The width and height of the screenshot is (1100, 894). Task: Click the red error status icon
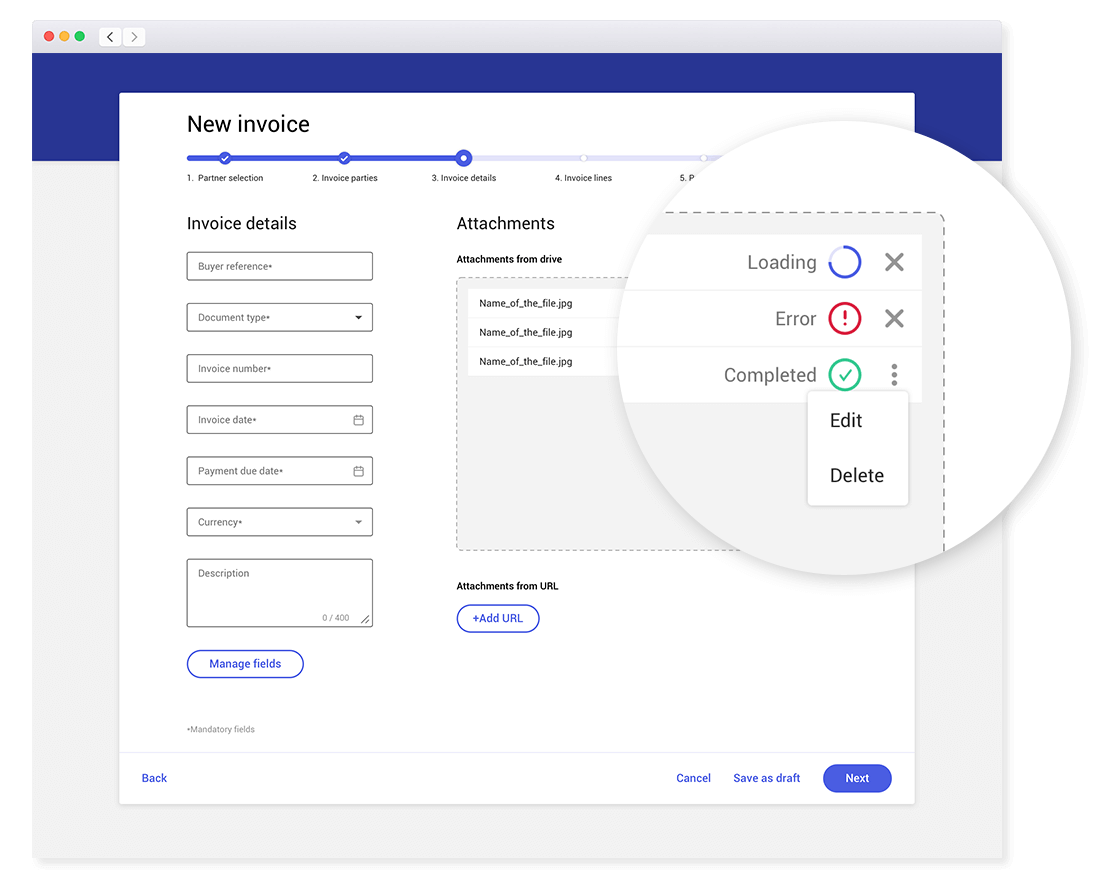tap(845, 318)
